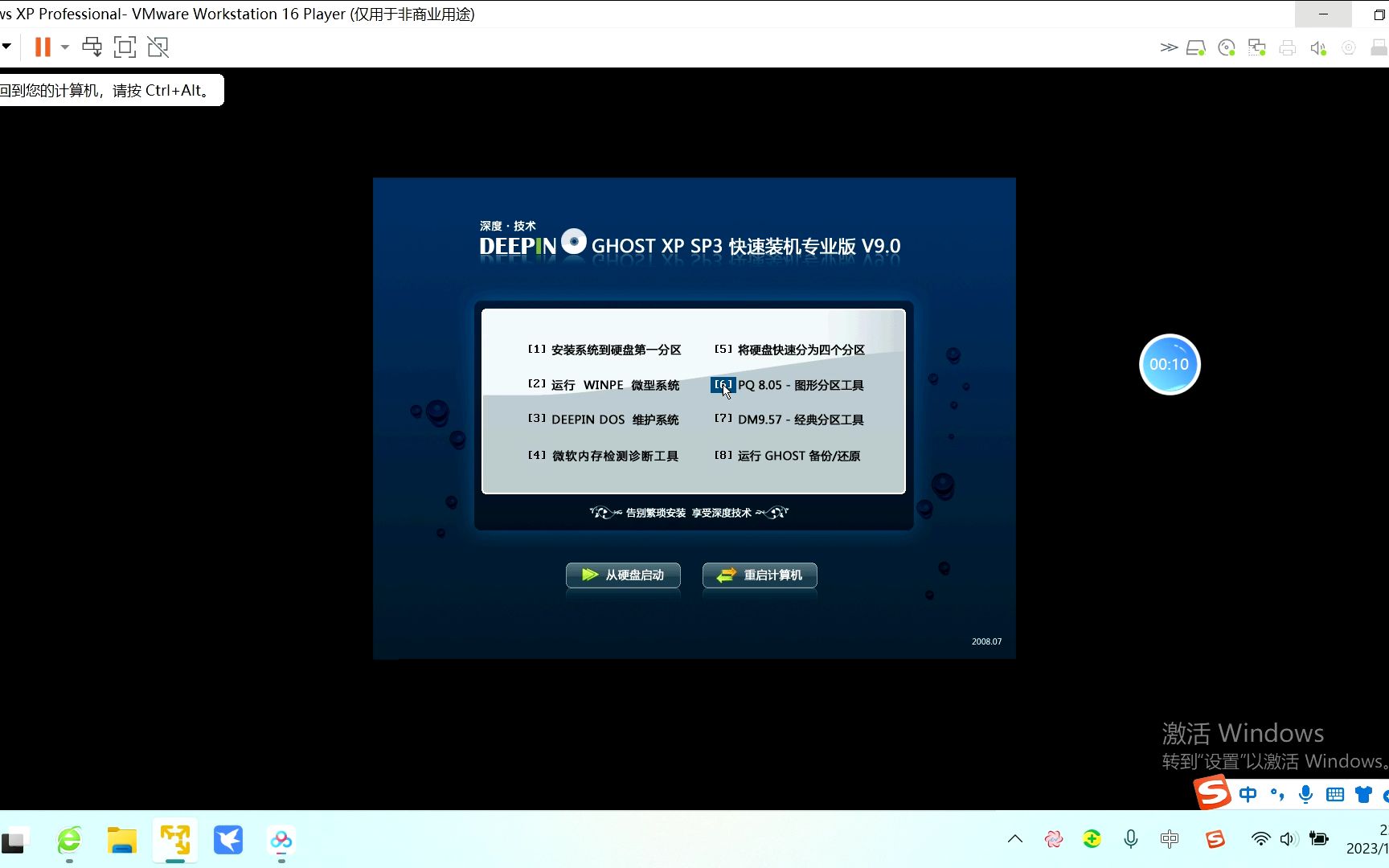This screenshot has width=1389, height=868.
Task: Toggle Unity mode toolbar icon
Action: point(158,47)
